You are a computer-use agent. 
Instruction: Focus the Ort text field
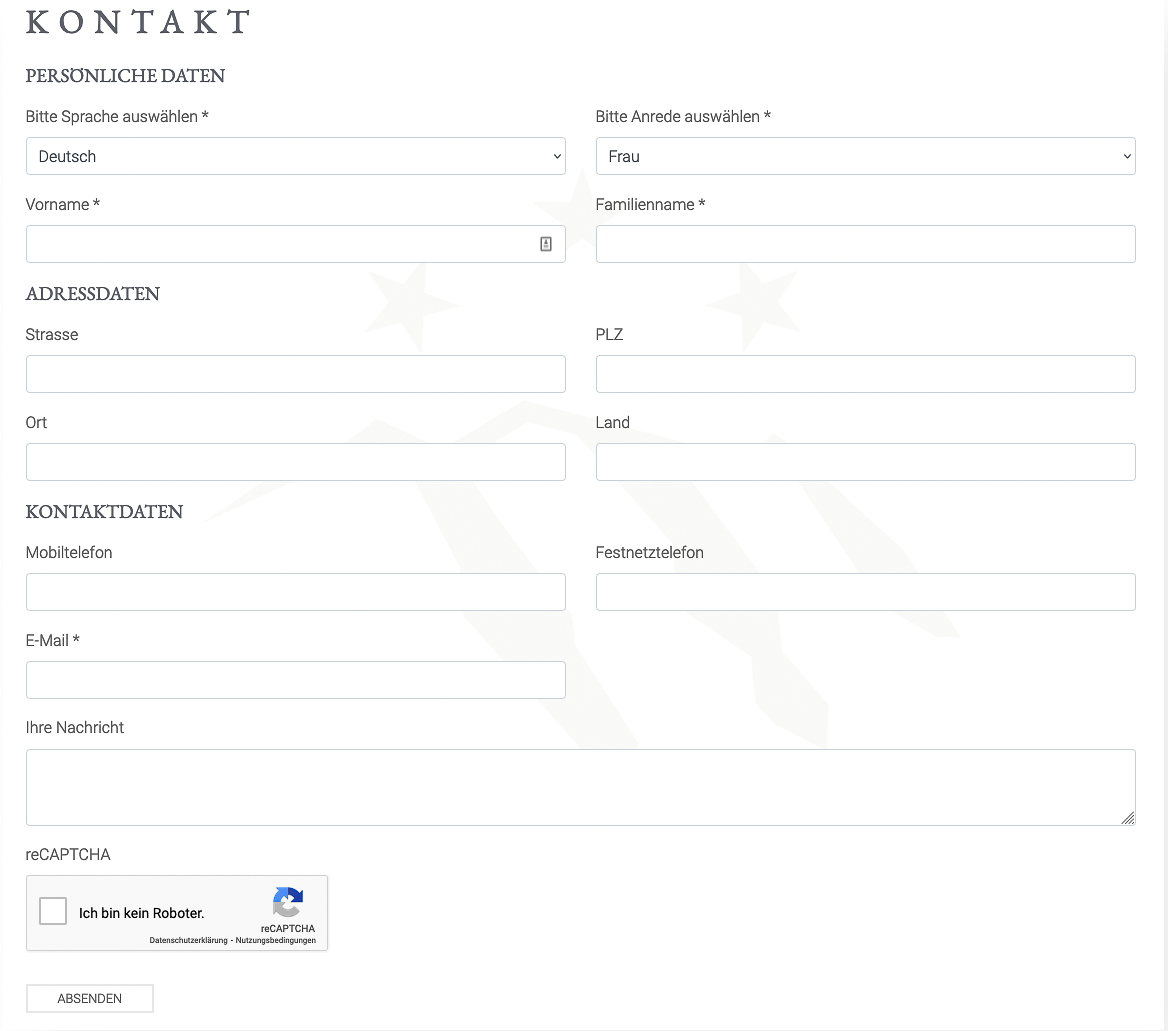[x=295, y=462]
